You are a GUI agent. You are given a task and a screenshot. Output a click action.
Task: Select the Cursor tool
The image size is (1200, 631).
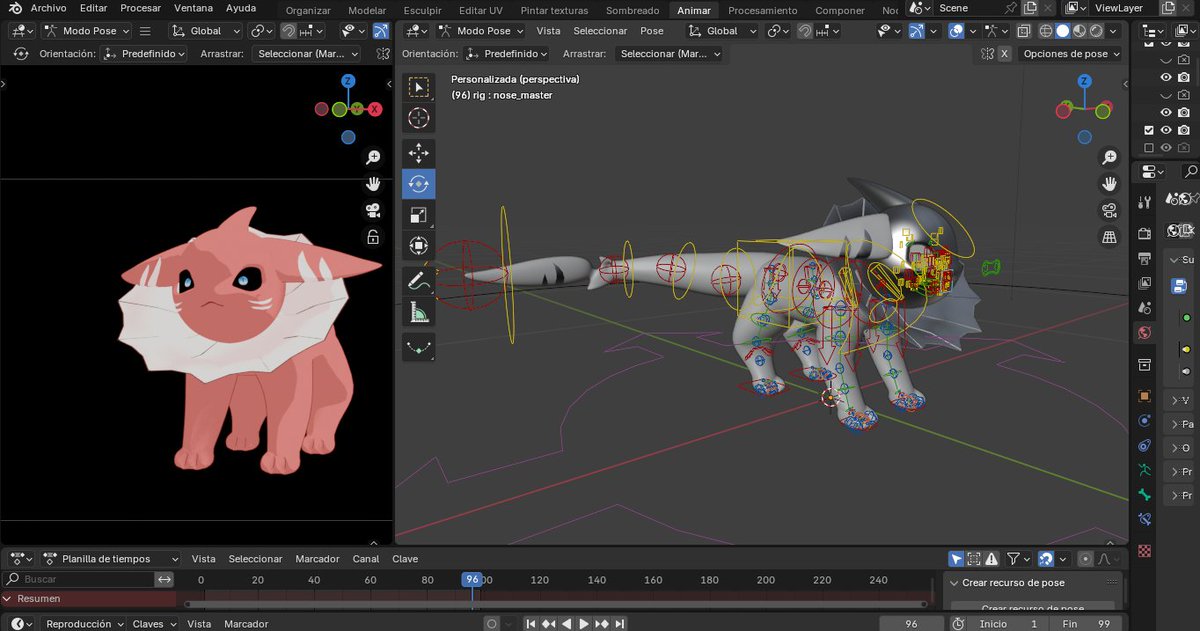tap(418, 118)
